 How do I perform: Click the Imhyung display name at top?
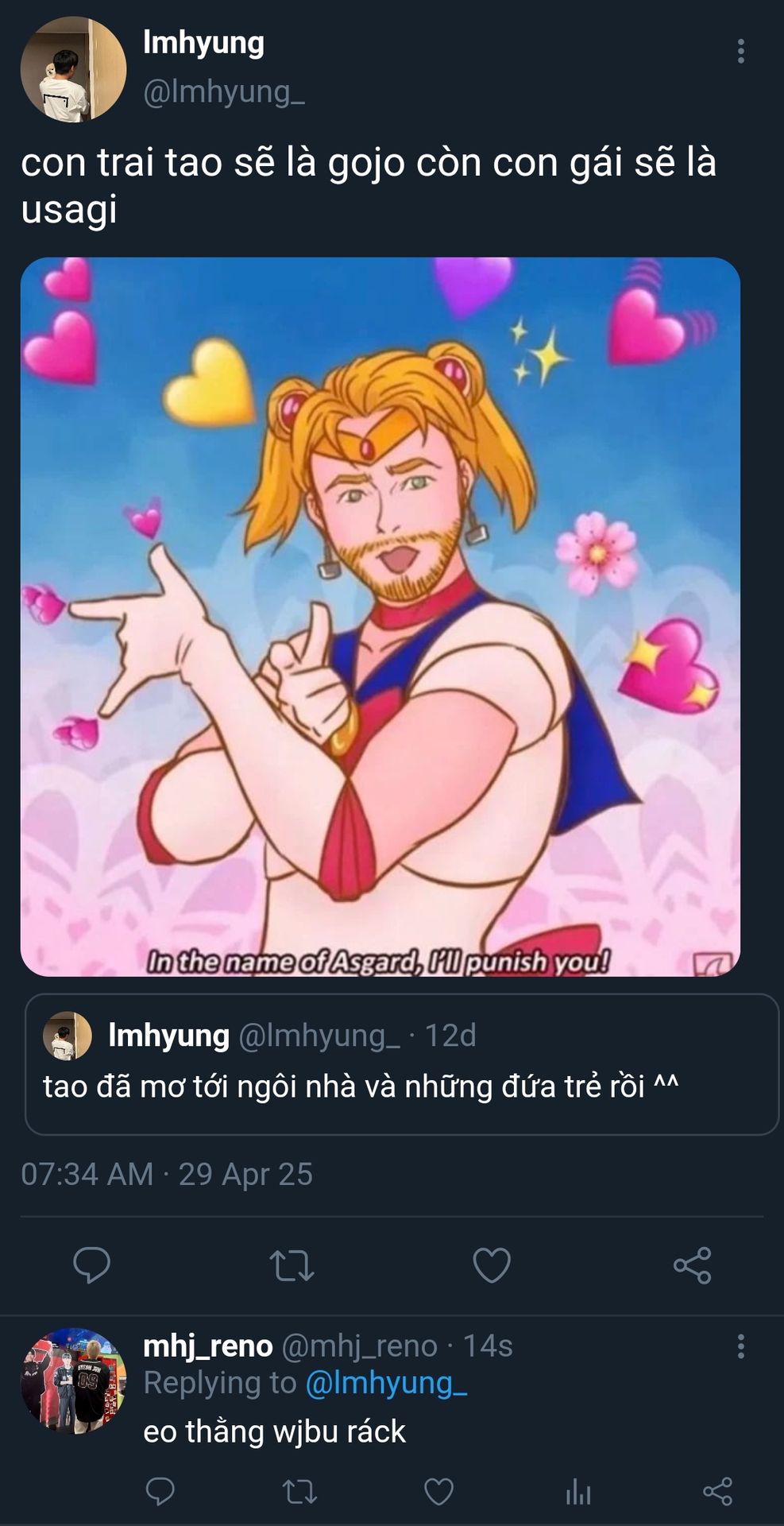pos(203,43)
